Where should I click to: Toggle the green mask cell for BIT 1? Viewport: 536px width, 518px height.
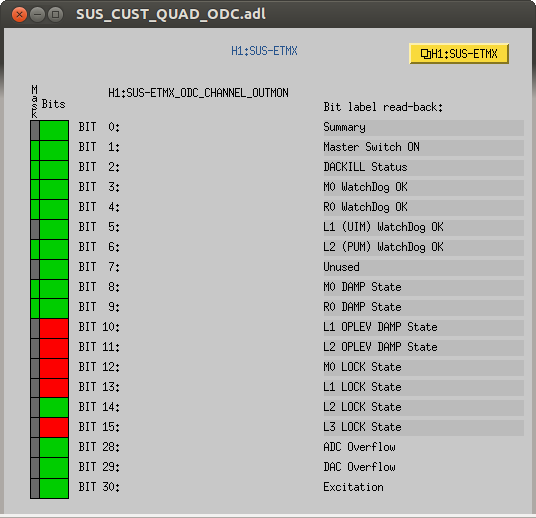point(35,150)
